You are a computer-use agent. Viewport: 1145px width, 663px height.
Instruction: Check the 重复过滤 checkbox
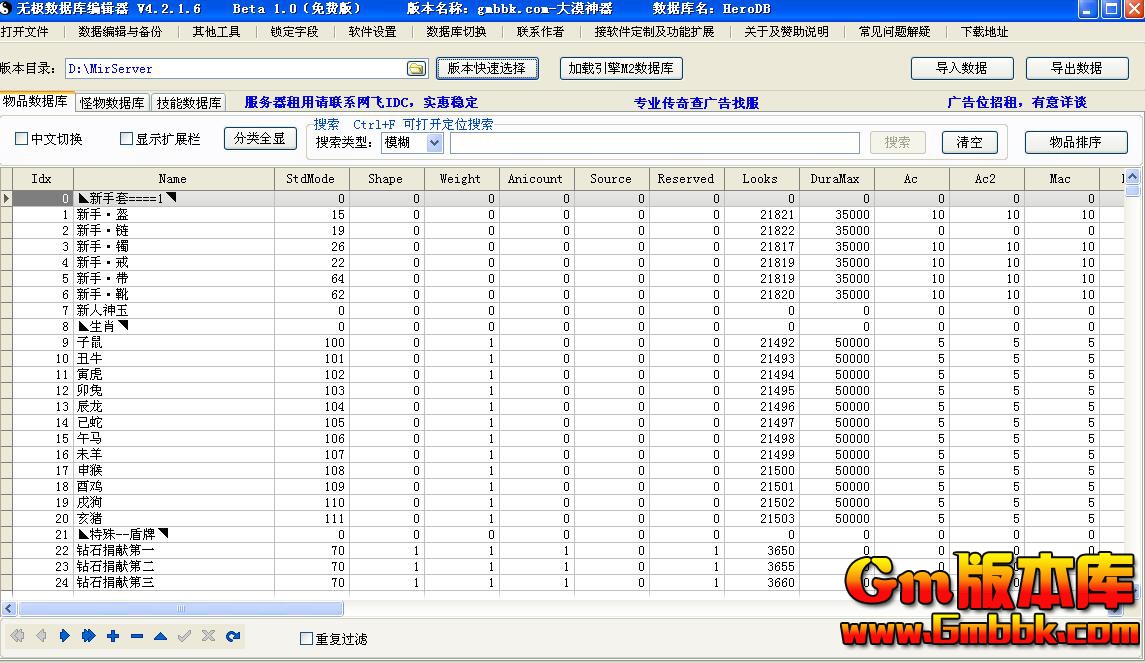[x=307, y=639]
